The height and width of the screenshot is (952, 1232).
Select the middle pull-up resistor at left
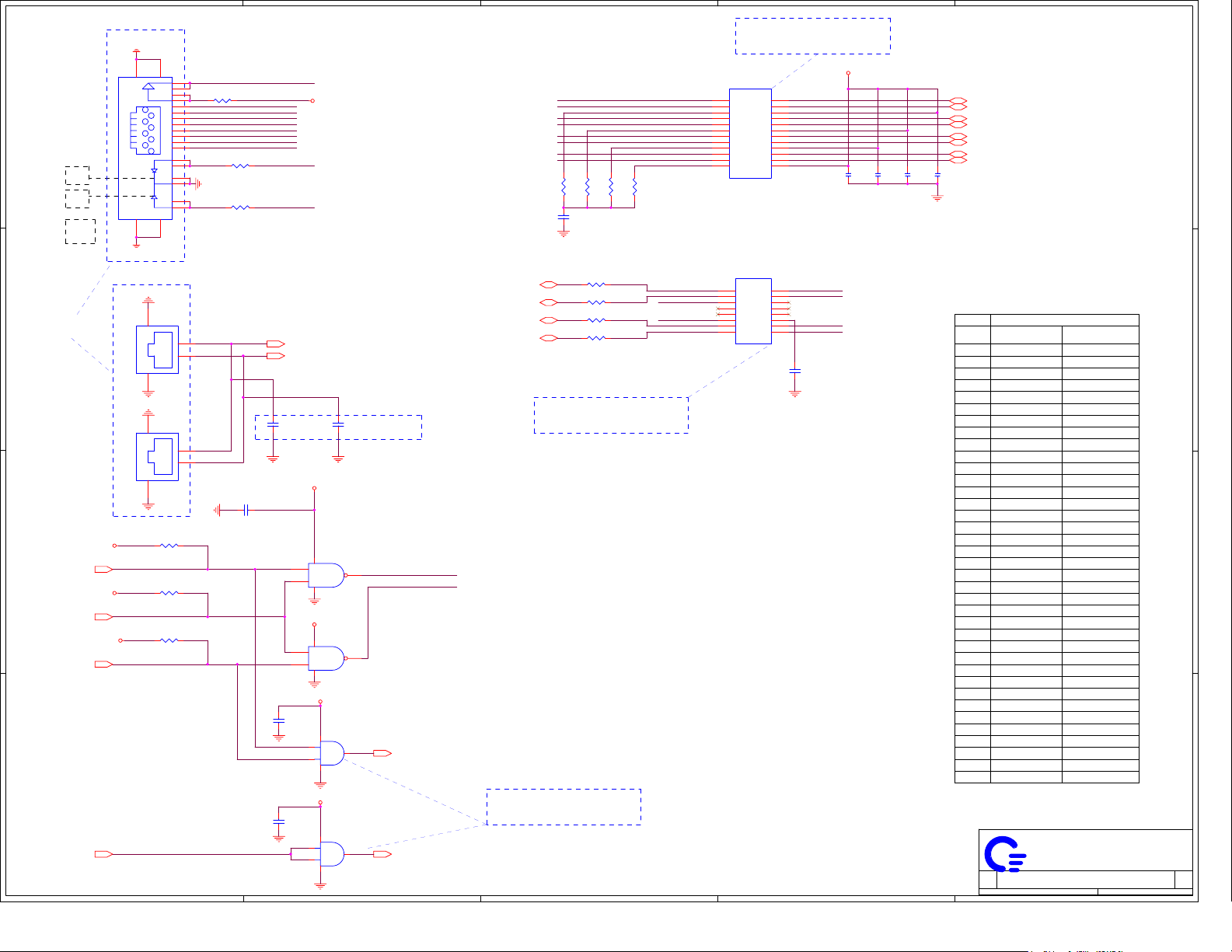[x=169, y=593]
